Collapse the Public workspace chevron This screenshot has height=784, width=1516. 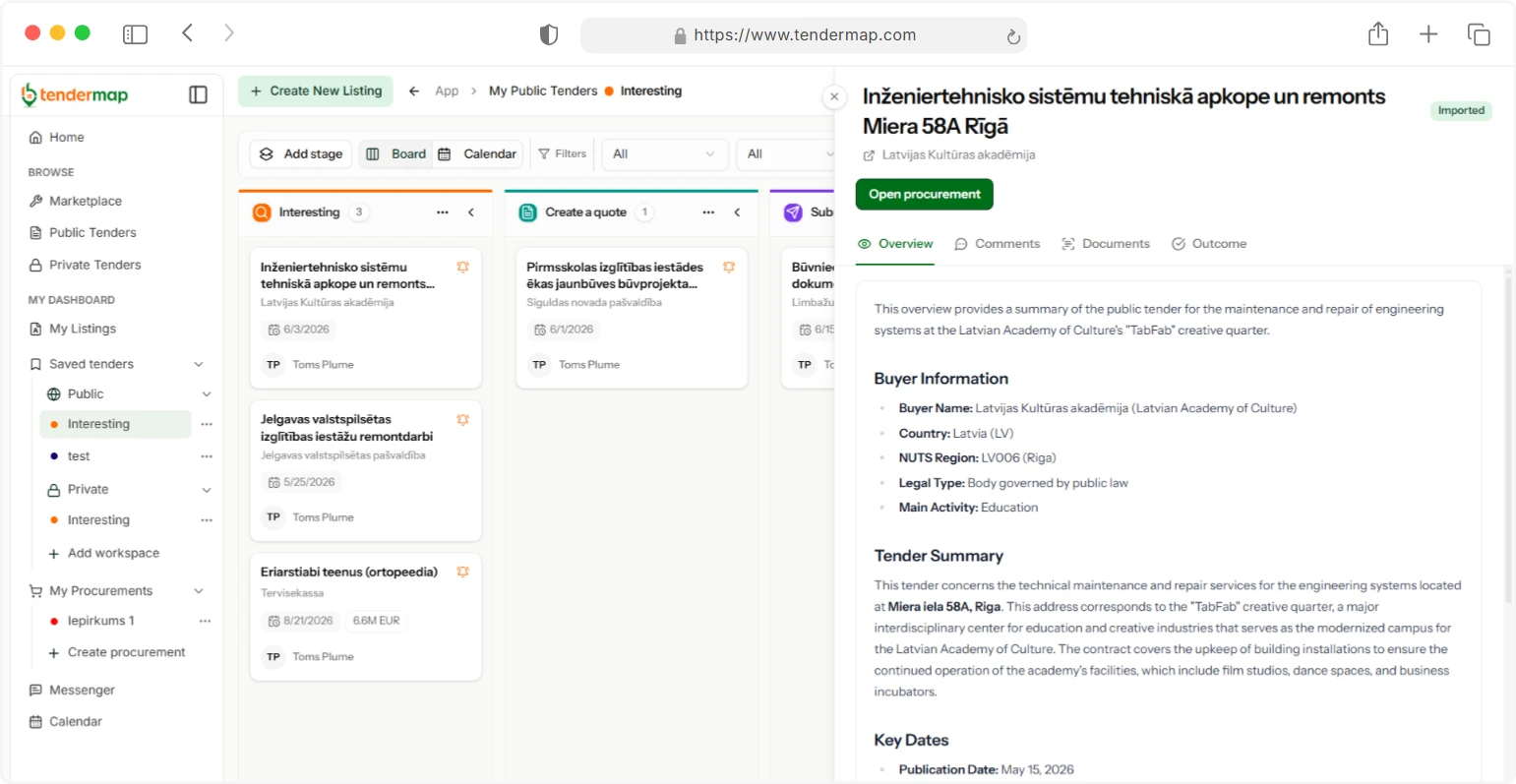coord(207,394)
